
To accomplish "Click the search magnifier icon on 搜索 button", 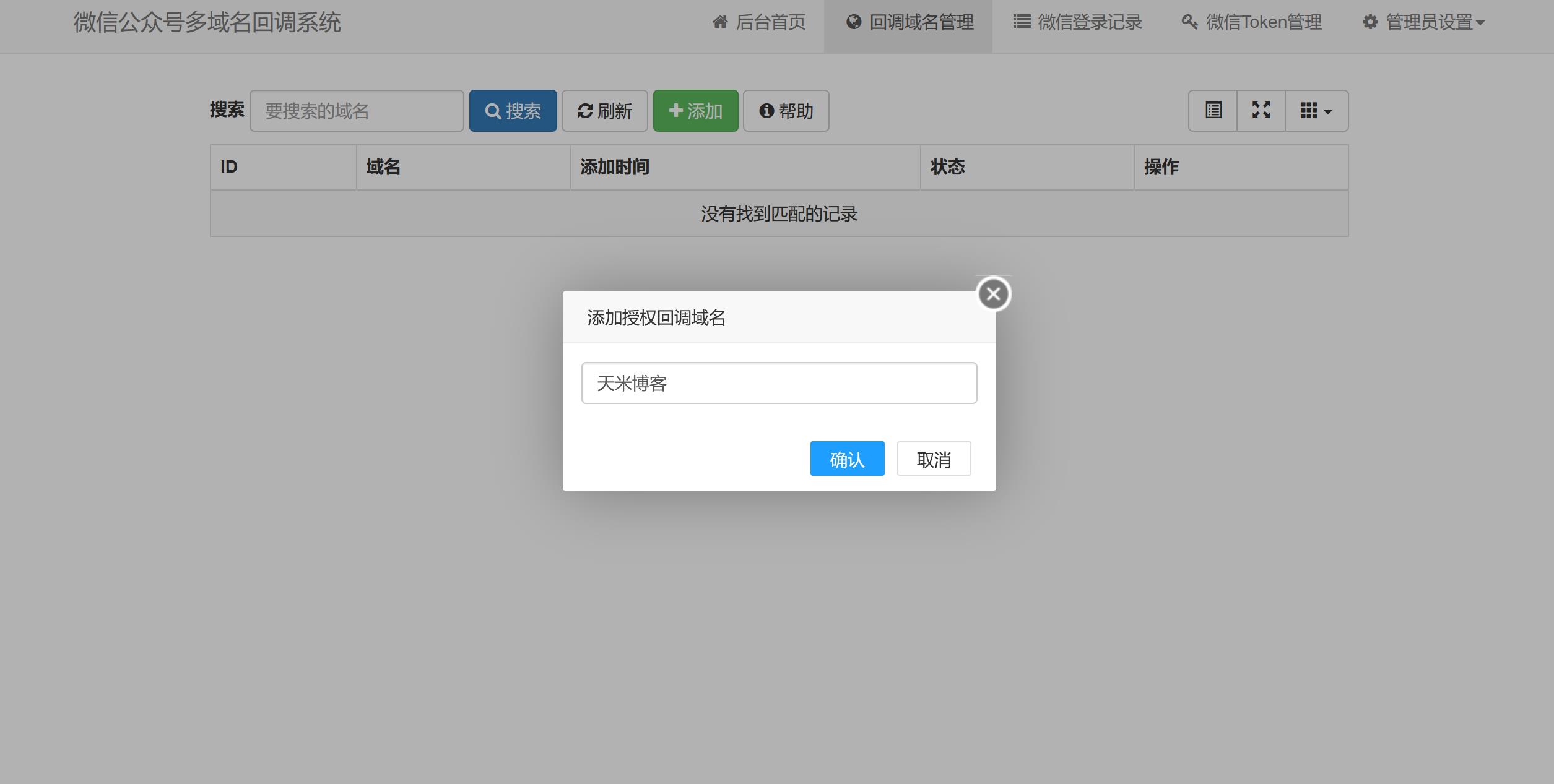I will (x=492, y=111).
